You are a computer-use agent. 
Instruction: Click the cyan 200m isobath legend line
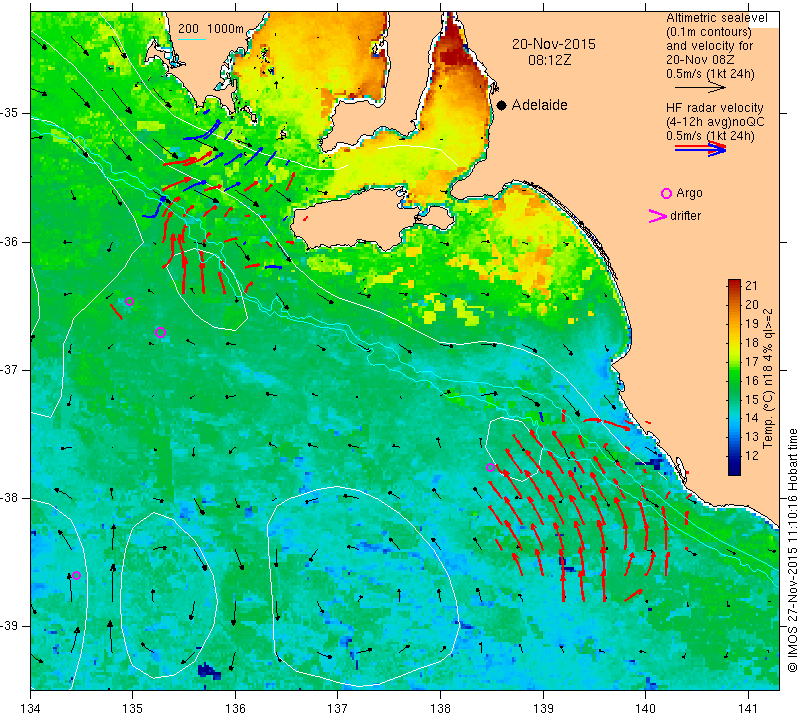(x=191, y=39)
